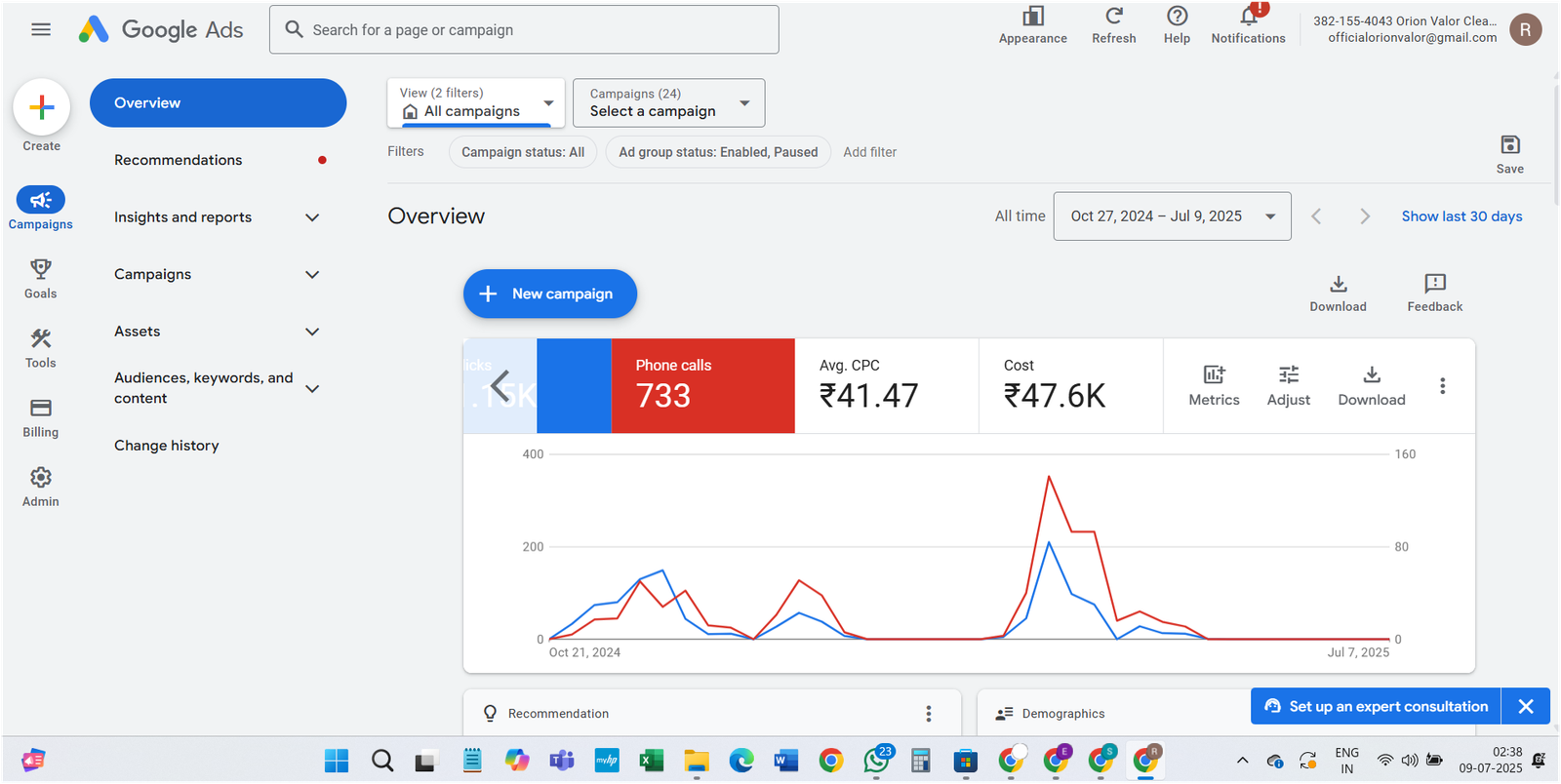Open the Notifications bell
1561x784 pixels.
[x=1248, y=25]
